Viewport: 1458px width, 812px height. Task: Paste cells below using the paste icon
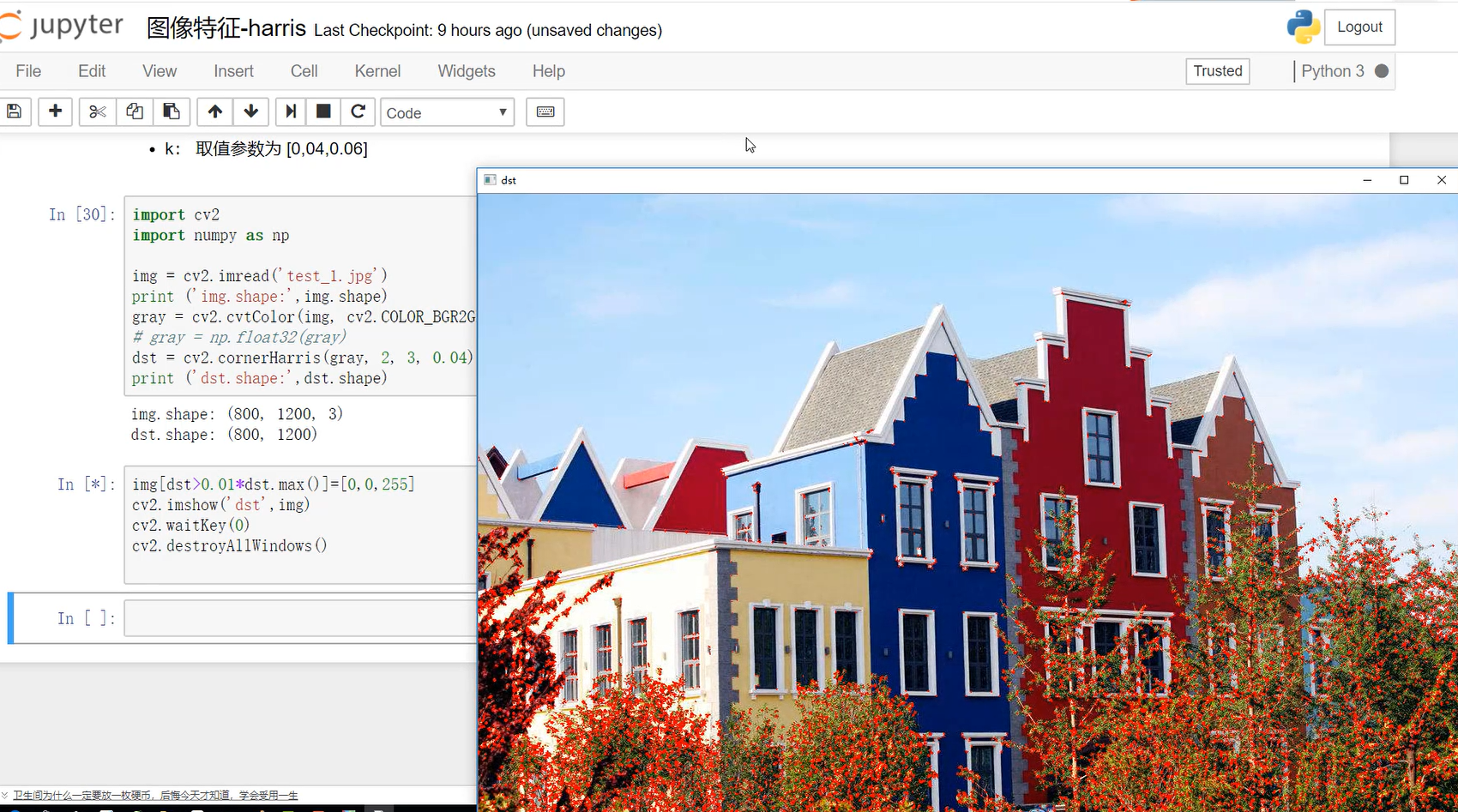coord(172,112)
